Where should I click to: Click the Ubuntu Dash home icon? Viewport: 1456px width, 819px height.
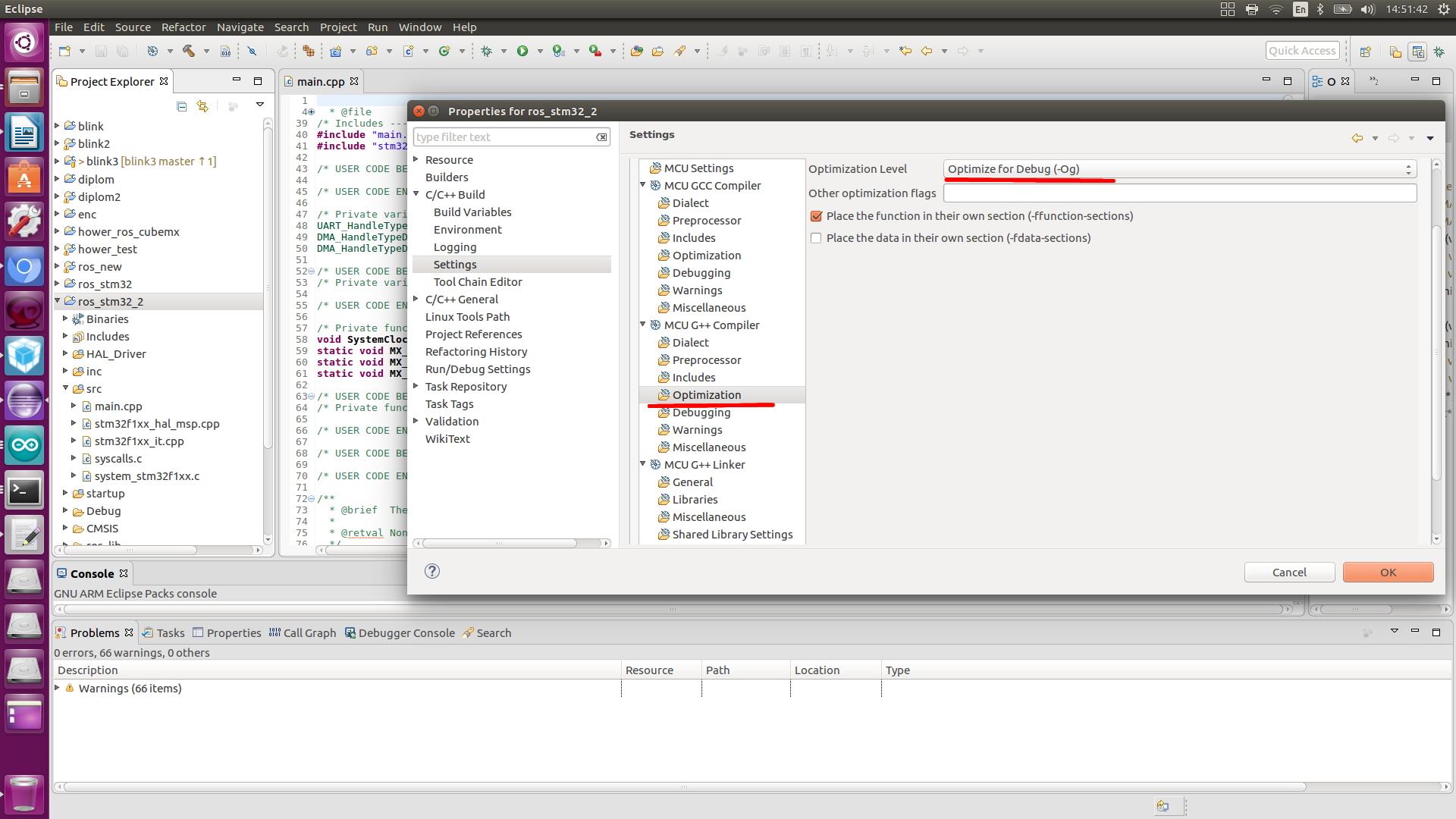24,42
